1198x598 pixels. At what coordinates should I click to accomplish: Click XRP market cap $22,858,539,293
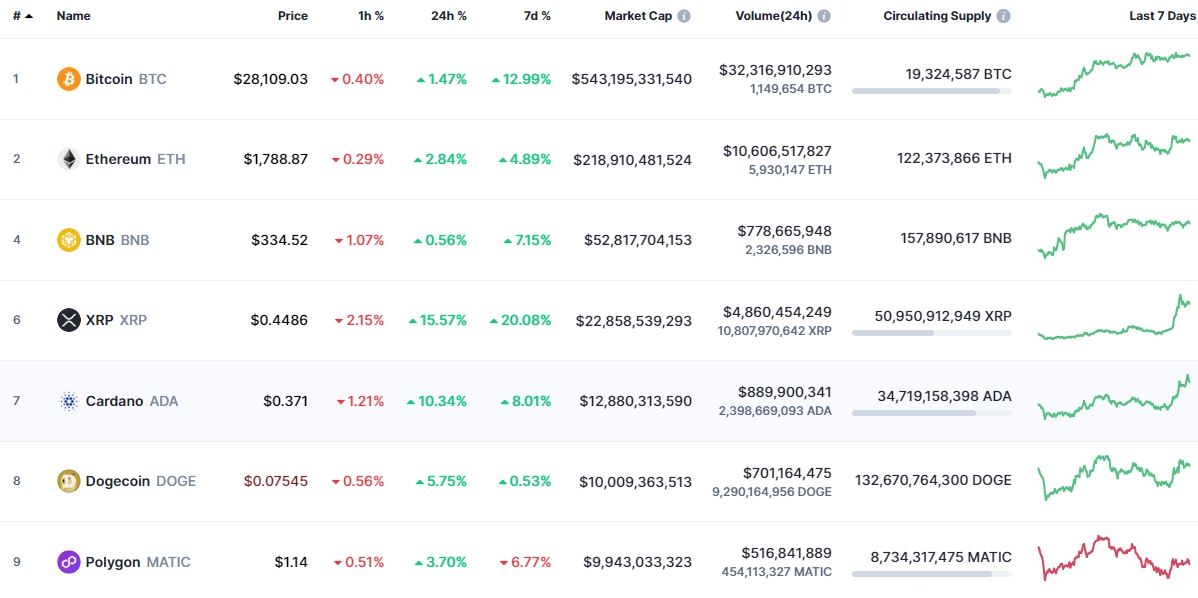click(634, 320)
